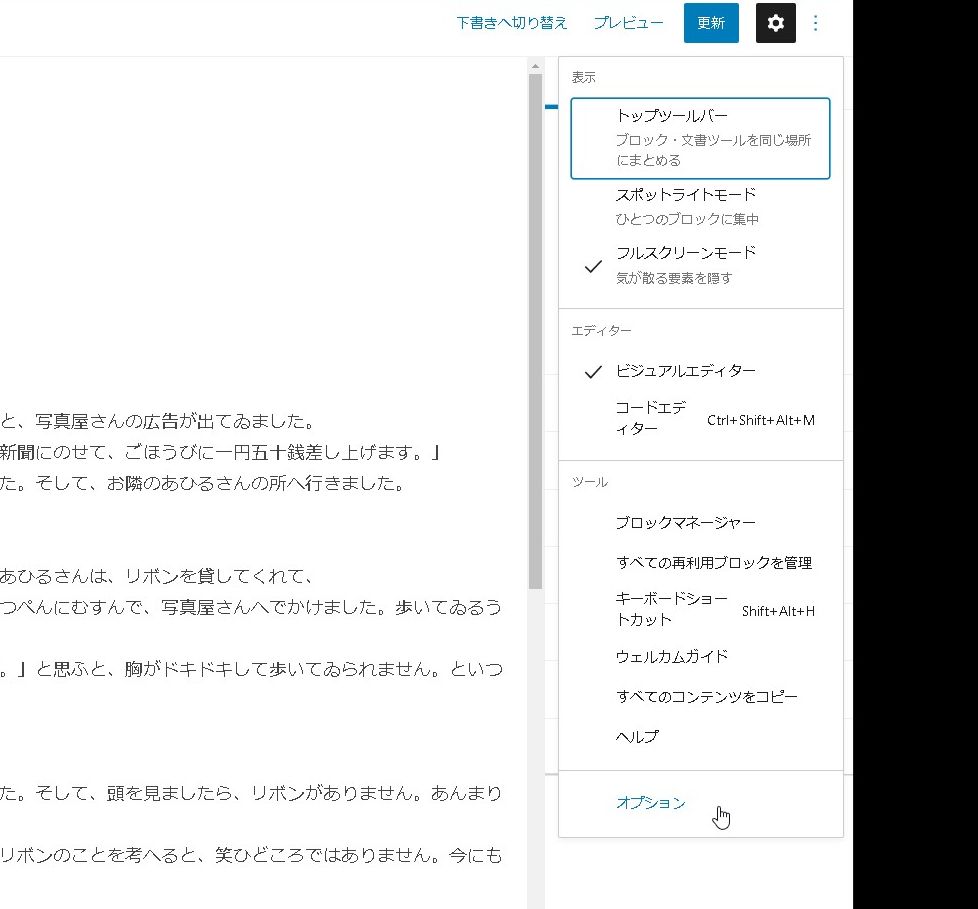The width and height of the screenshot is (978, 909).
Task: Click the gear settings icon
Action: pos(775,23)
